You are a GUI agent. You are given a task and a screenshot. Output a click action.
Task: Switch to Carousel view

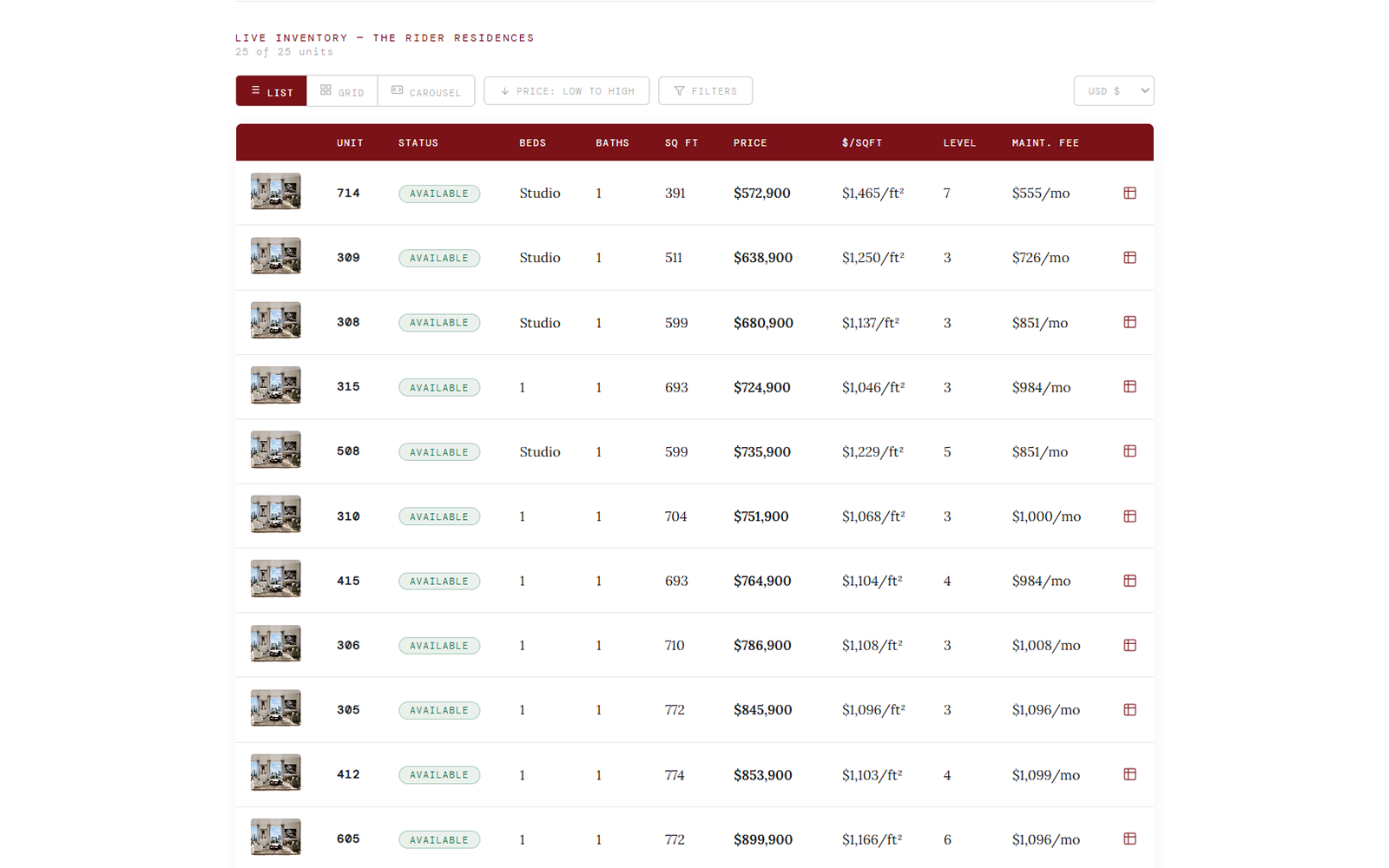(426, 91)
